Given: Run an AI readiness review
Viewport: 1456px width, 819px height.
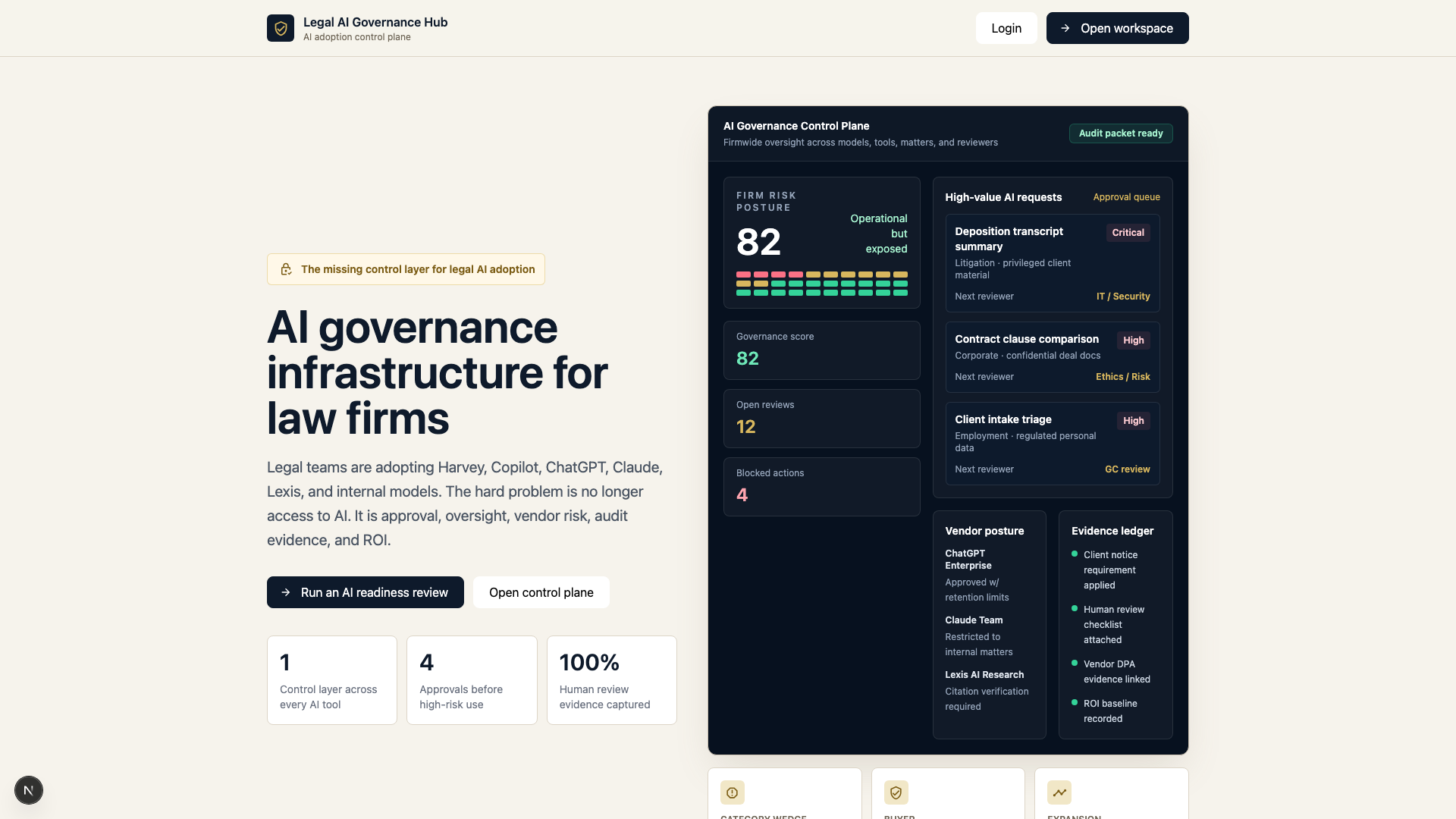Looking at the screenshot, I should [x=366, y=592].
